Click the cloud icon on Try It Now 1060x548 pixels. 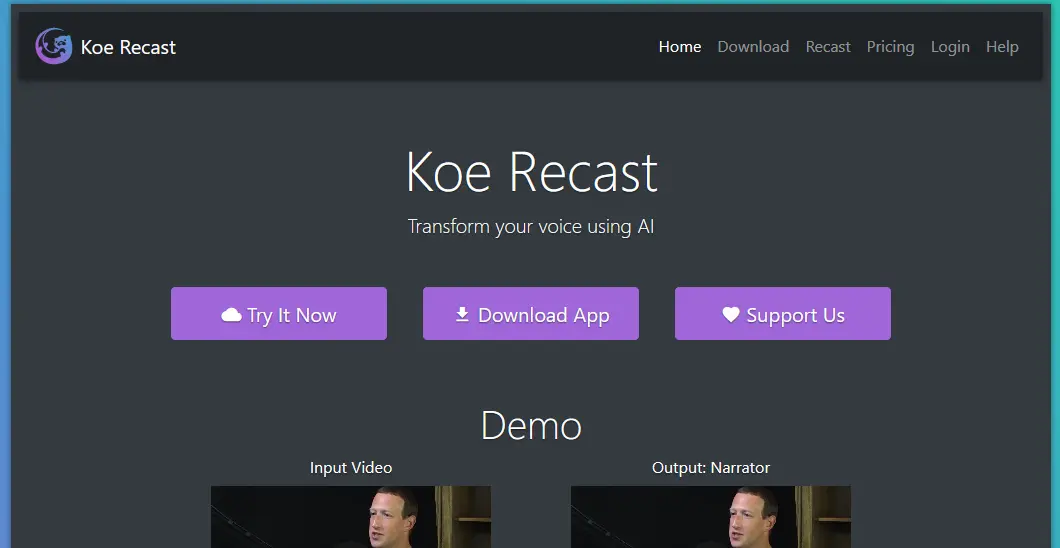[x=231, y=315]
